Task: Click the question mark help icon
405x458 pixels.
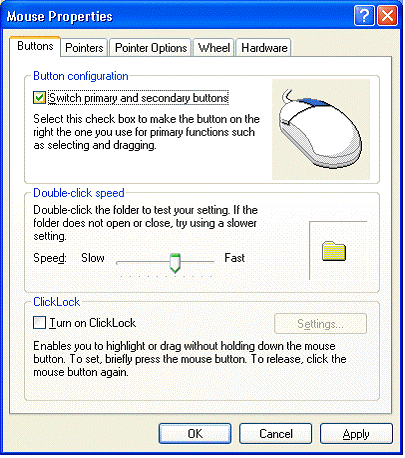Action: (x=364, y=16)
